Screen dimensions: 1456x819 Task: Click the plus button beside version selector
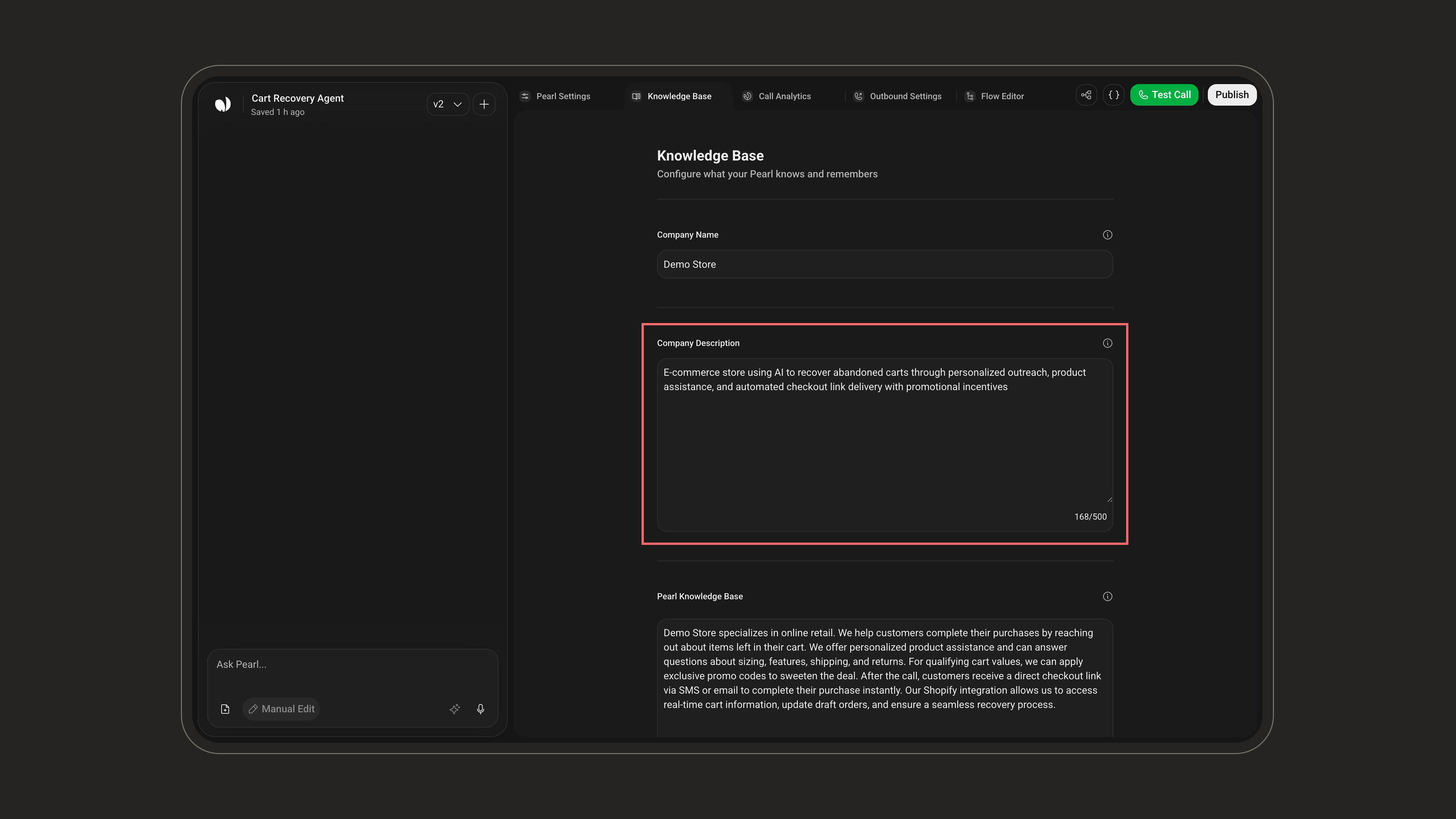pos(484,104)
